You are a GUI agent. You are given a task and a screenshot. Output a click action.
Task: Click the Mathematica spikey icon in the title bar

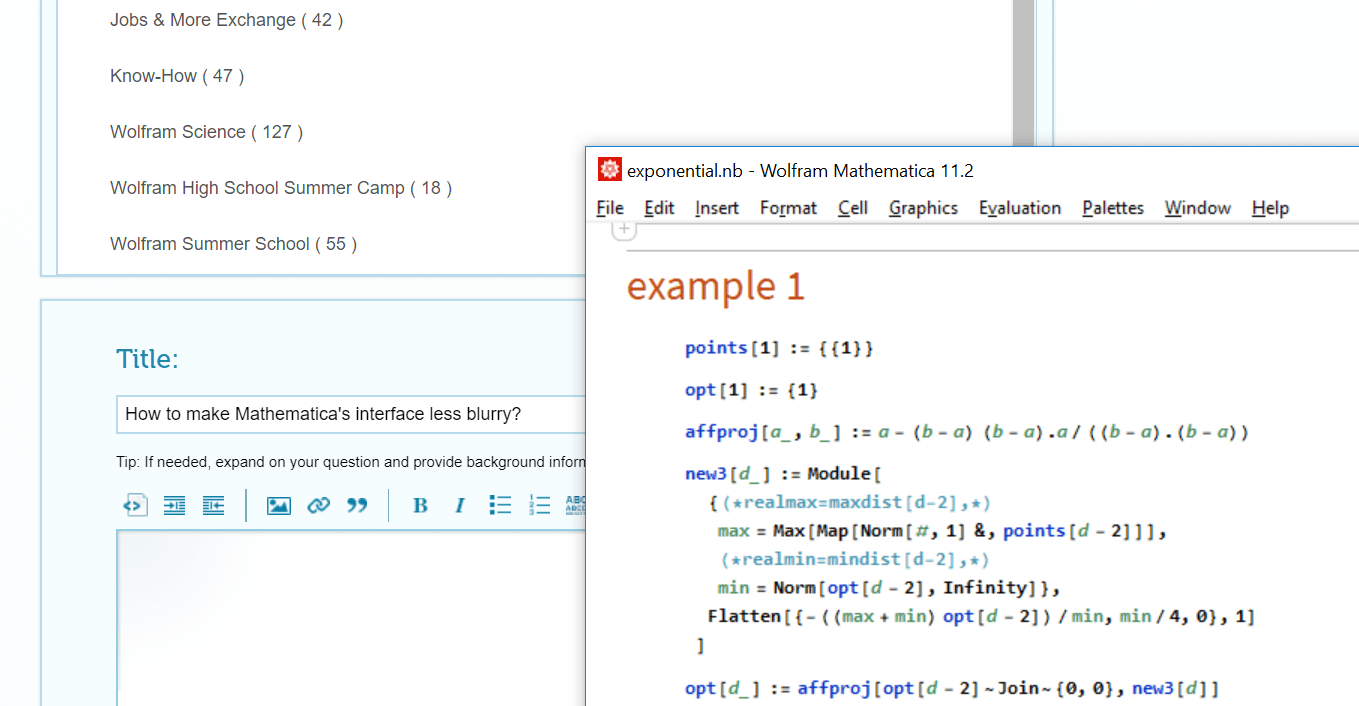[x=609, y=169]
